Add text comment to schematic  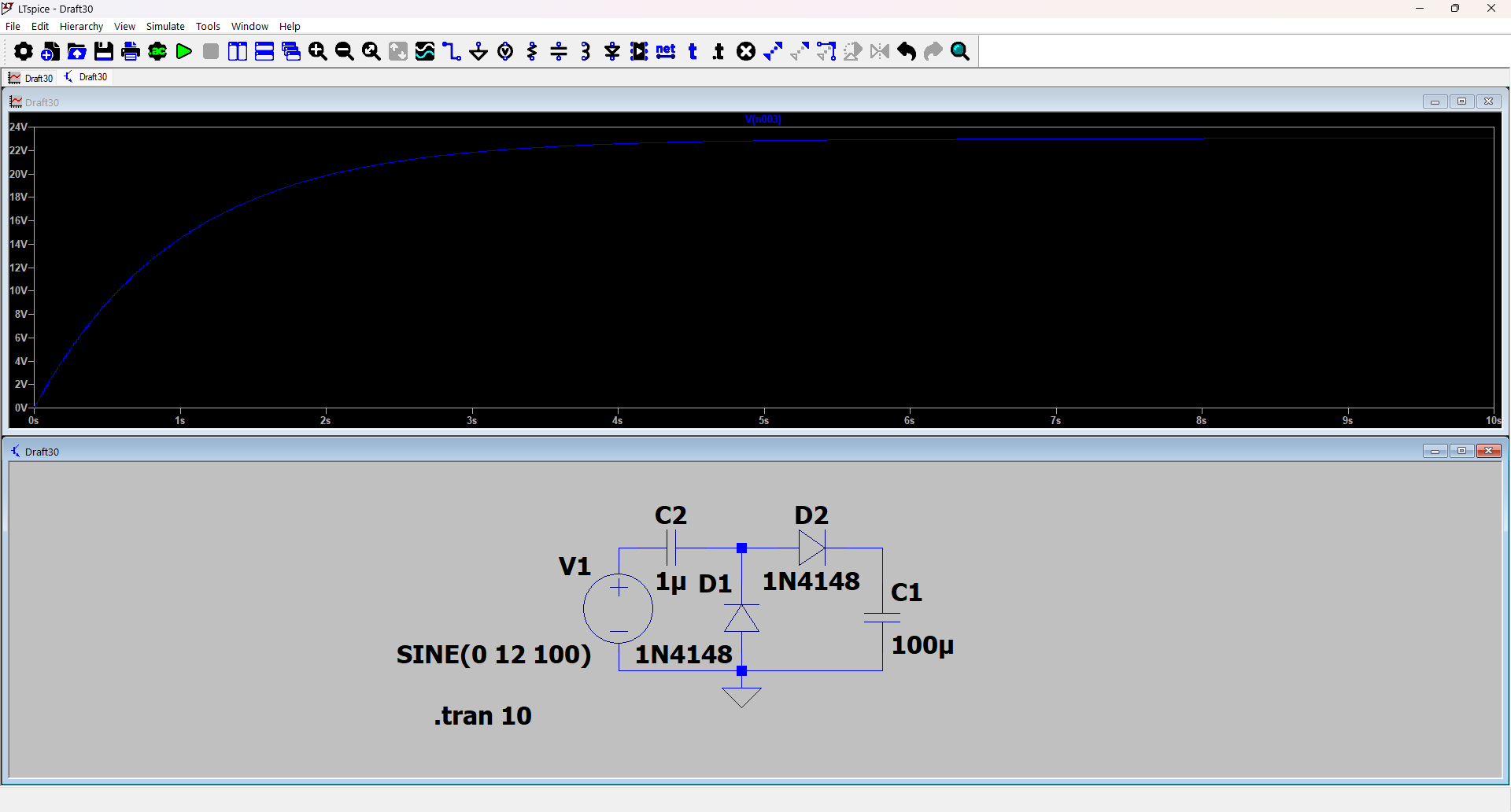[693, 52]
